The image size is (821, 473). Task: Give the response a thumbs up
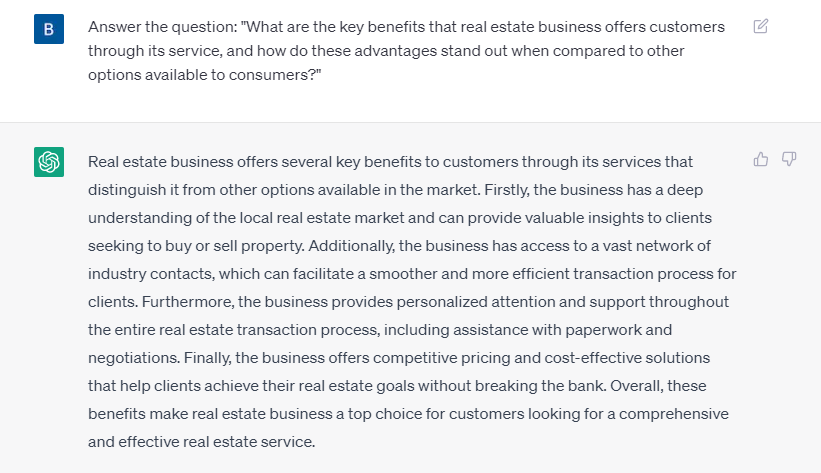click(x=761, y=159)
